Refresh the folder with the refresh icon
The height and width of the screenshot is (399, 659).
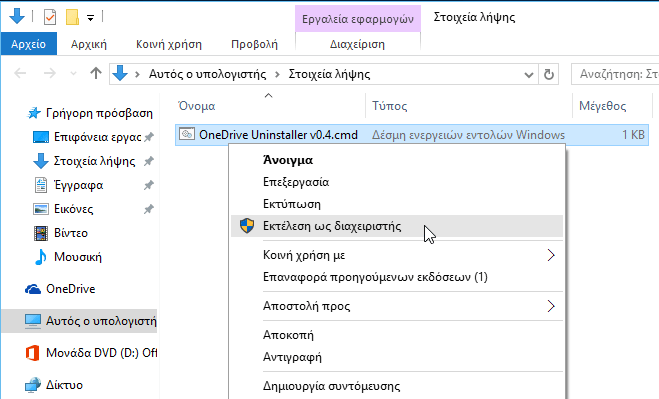point(548,75)
